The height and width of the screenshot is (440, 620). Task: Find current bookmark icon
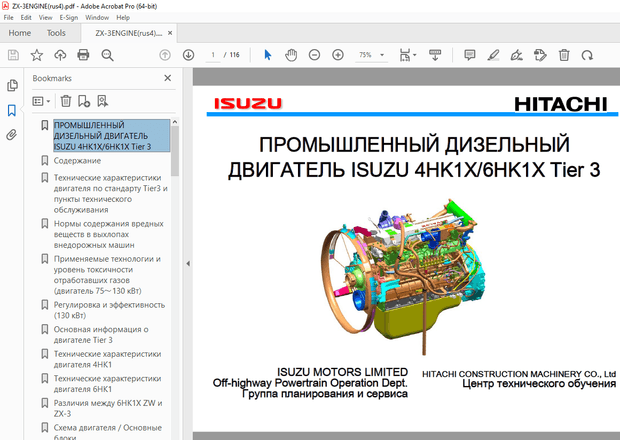click(x=103, y=101)
